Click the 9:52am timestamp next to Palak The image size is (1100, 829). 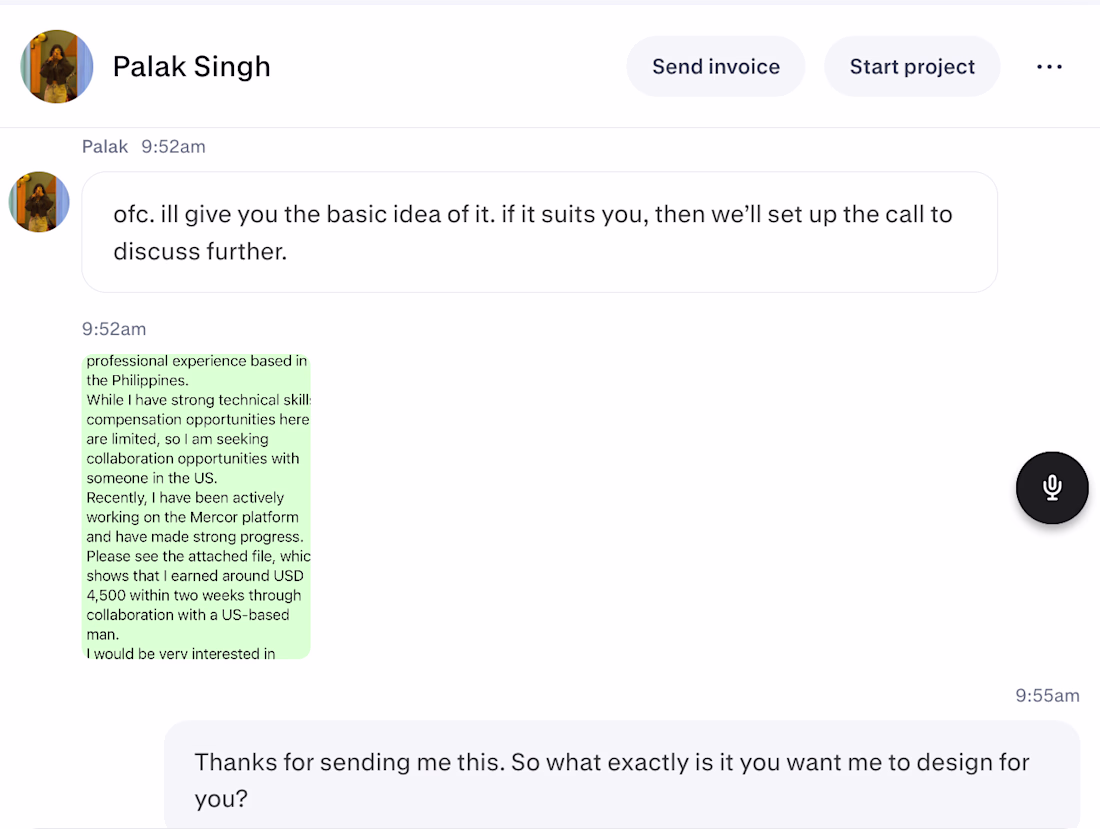click(173, 147)
